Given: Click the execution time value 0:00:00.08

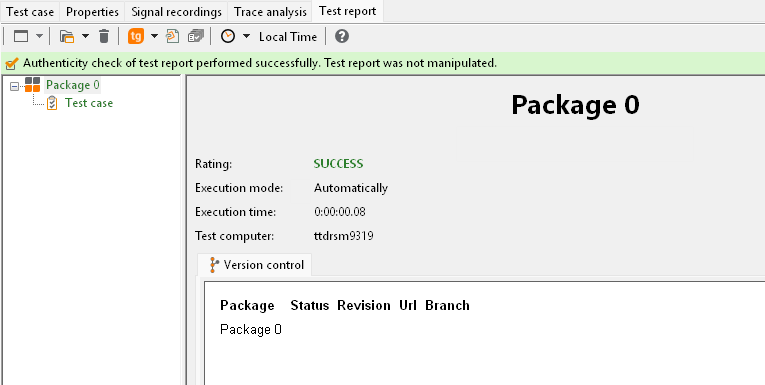Looking at the screenshot, I should tap(340, 212).
